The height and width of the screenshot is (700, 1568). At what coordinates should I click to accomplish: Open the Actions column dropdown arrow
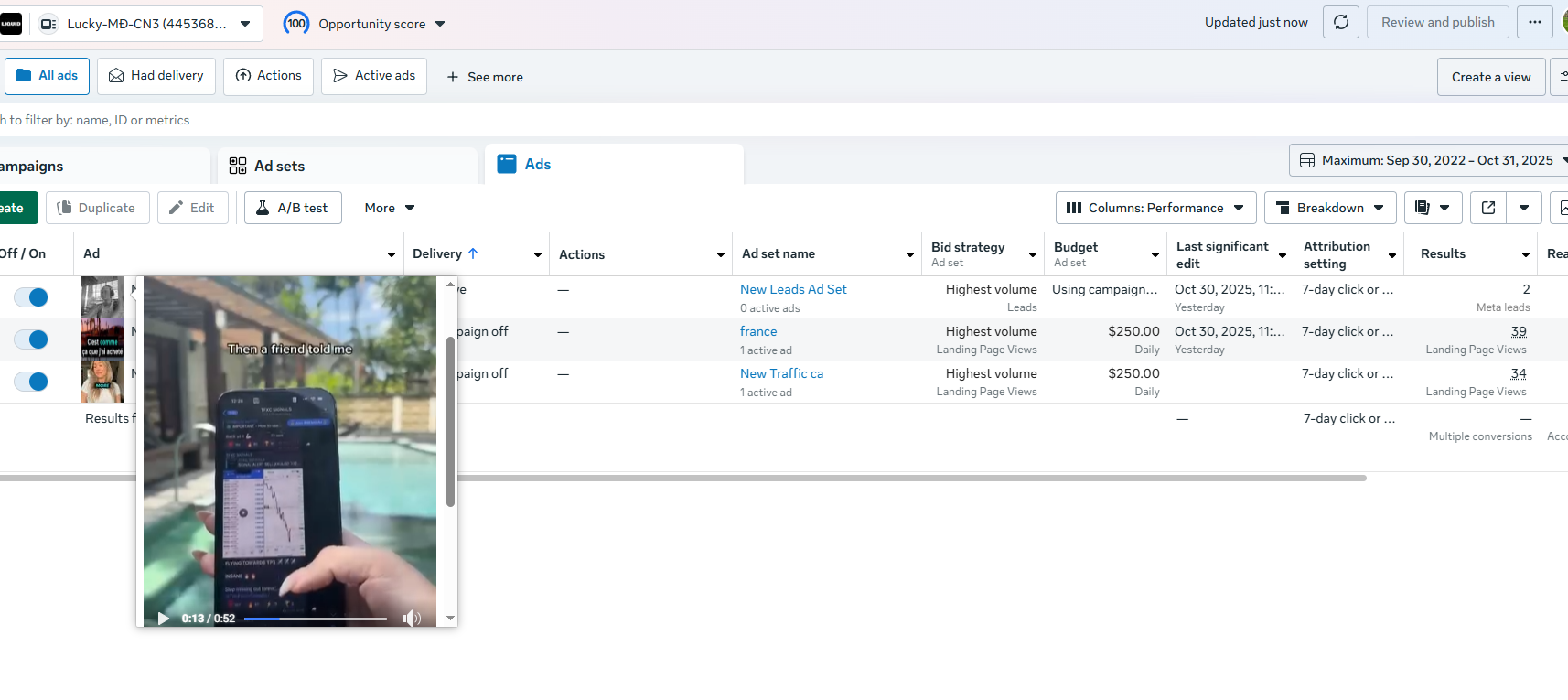[721, 254]
